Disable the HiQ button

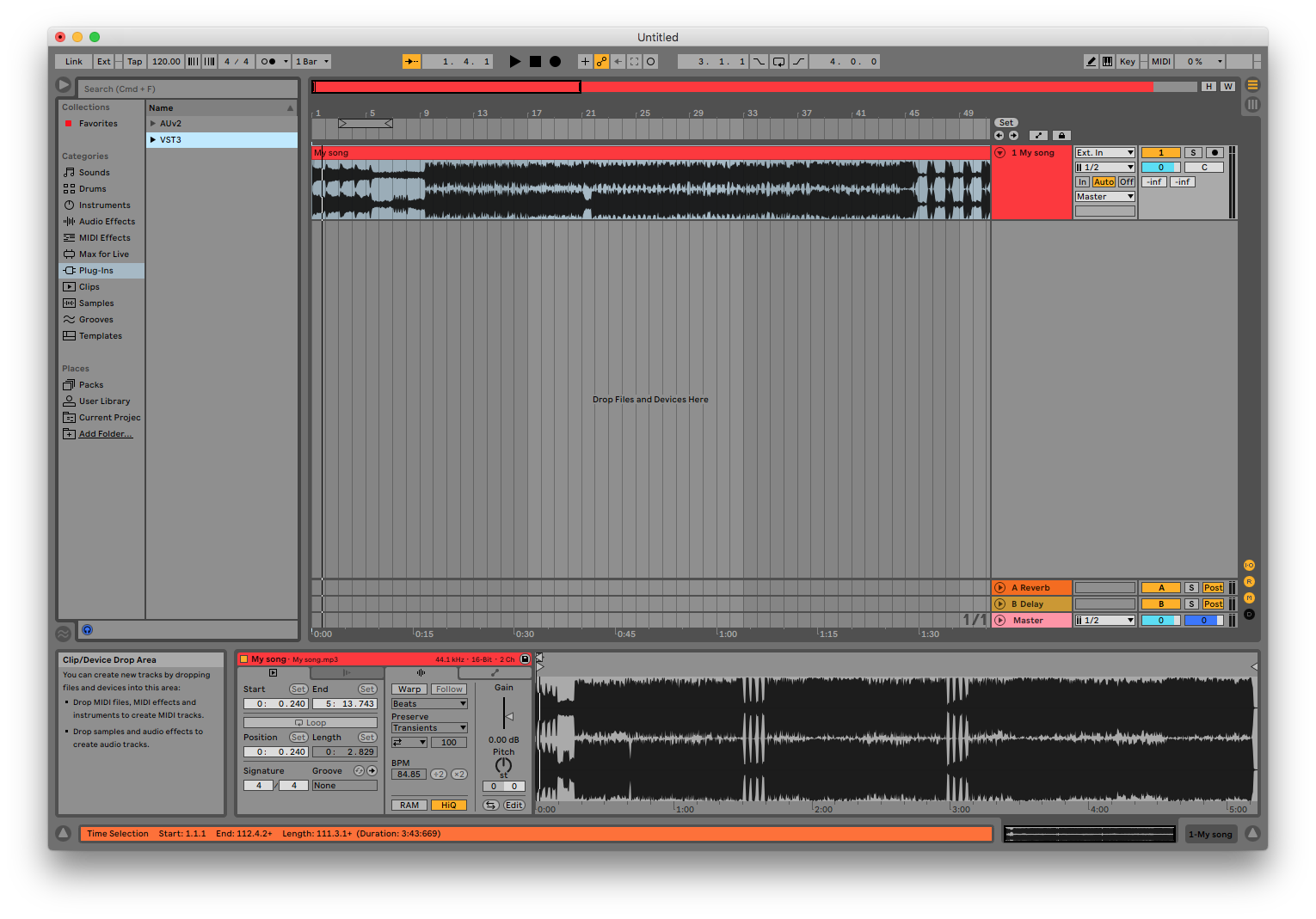click(x=448, y=806)
